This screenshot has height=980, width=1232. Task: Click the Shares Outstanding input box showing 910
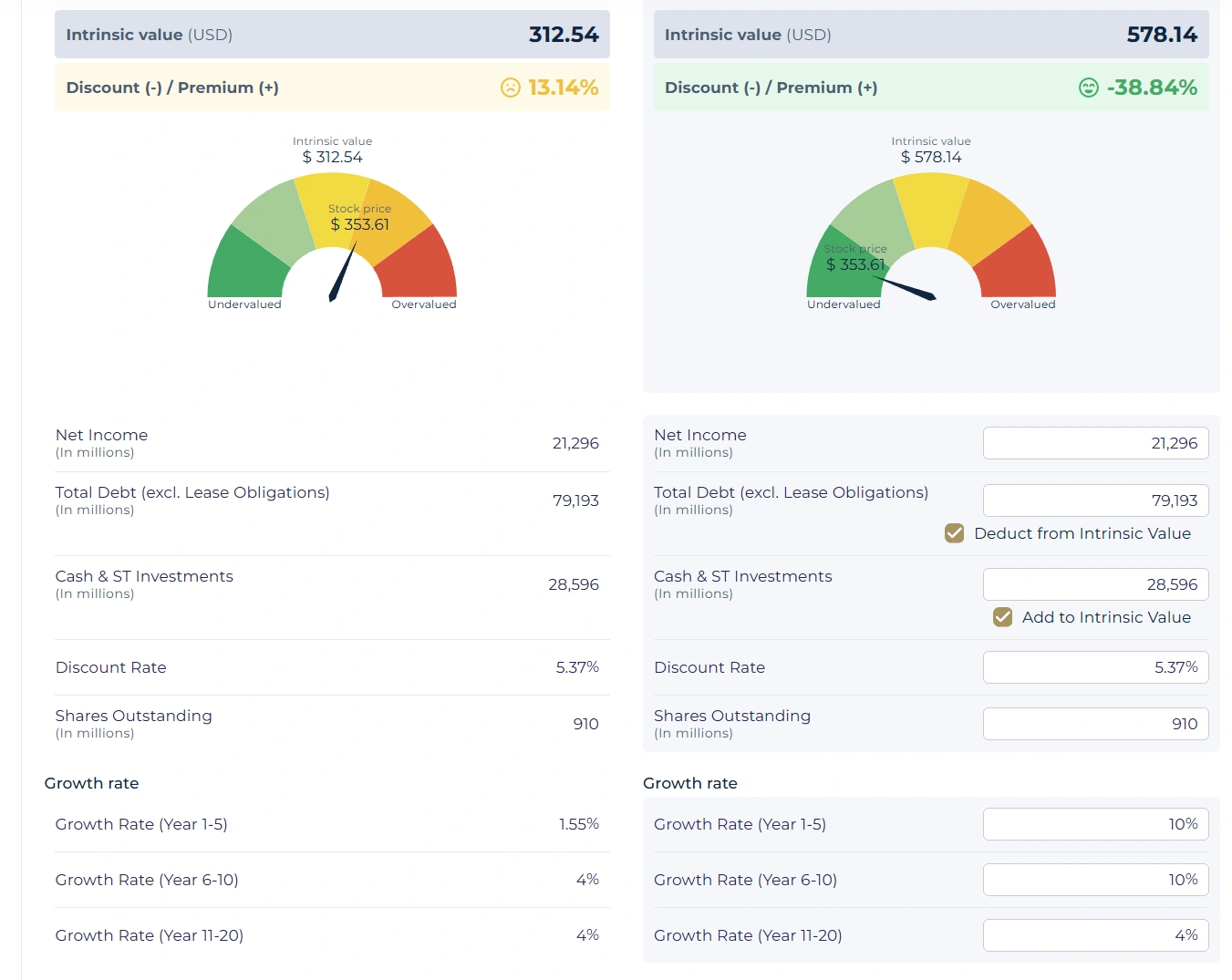point(1095,724)
